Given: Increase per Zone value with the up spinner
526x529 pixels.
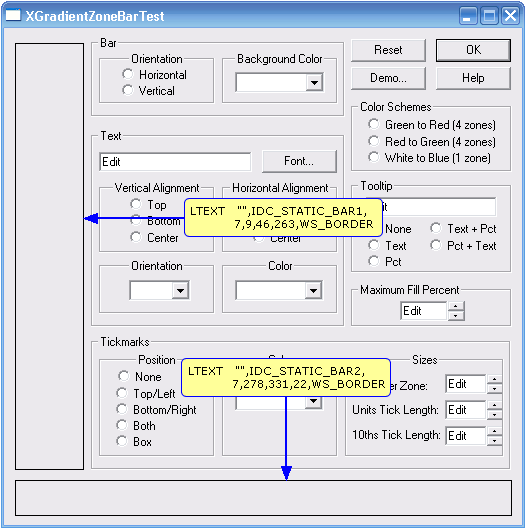Looking at the screenshot, I should [x=494, y=379].
